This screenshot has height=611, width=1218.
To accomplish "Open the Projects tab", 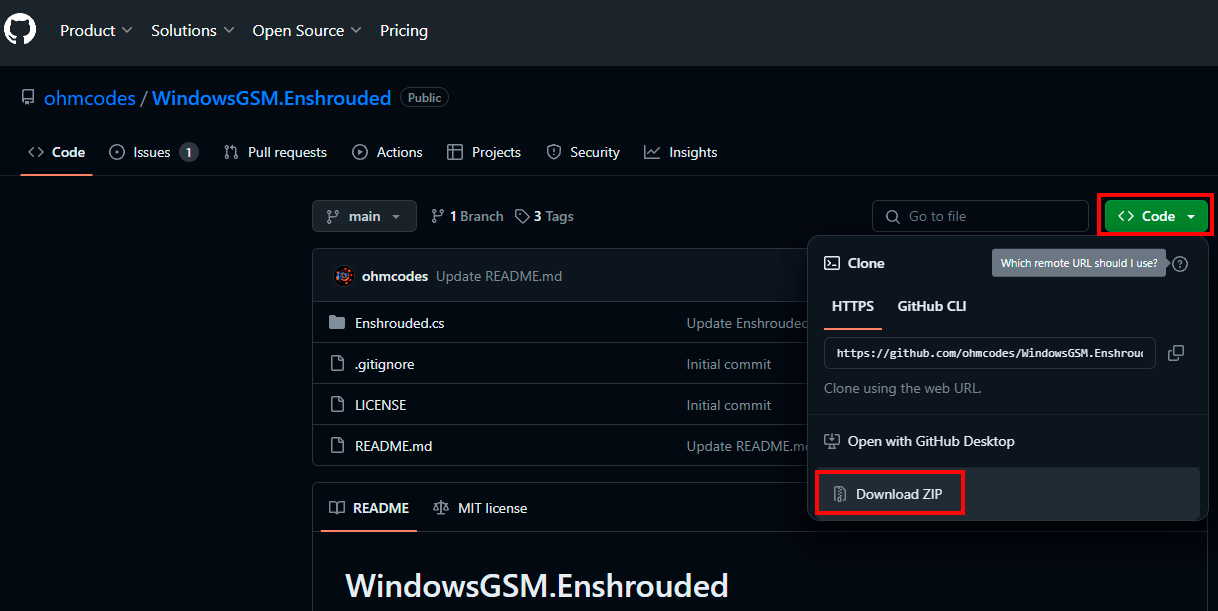I will [484, 152].
